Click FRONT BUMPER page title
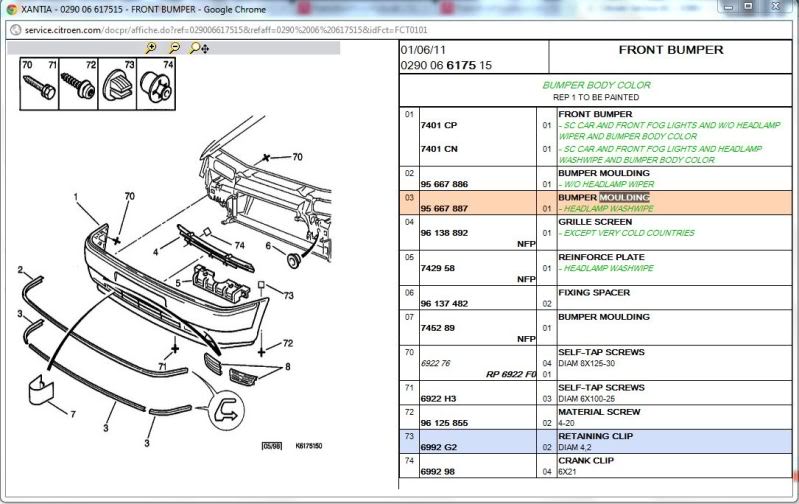This screenshot has height=504, width=799. 671,50
